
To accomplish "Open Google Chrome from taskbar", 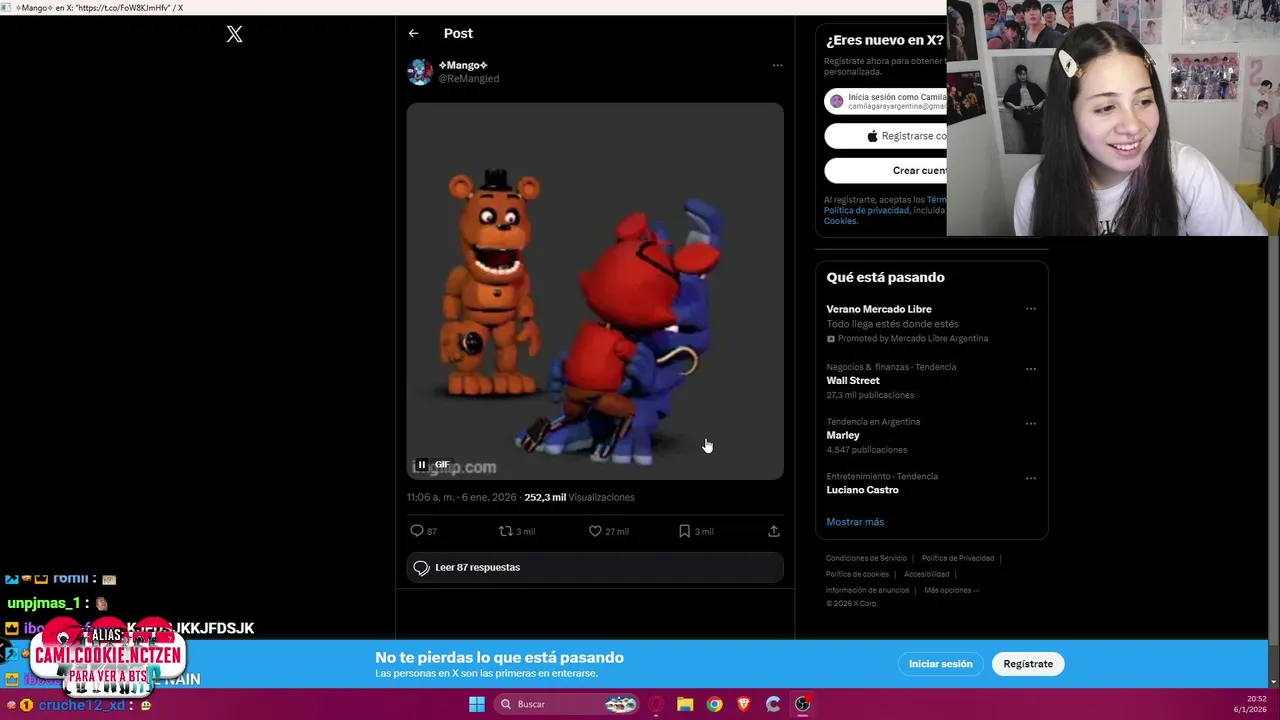I will click(714, 704).
